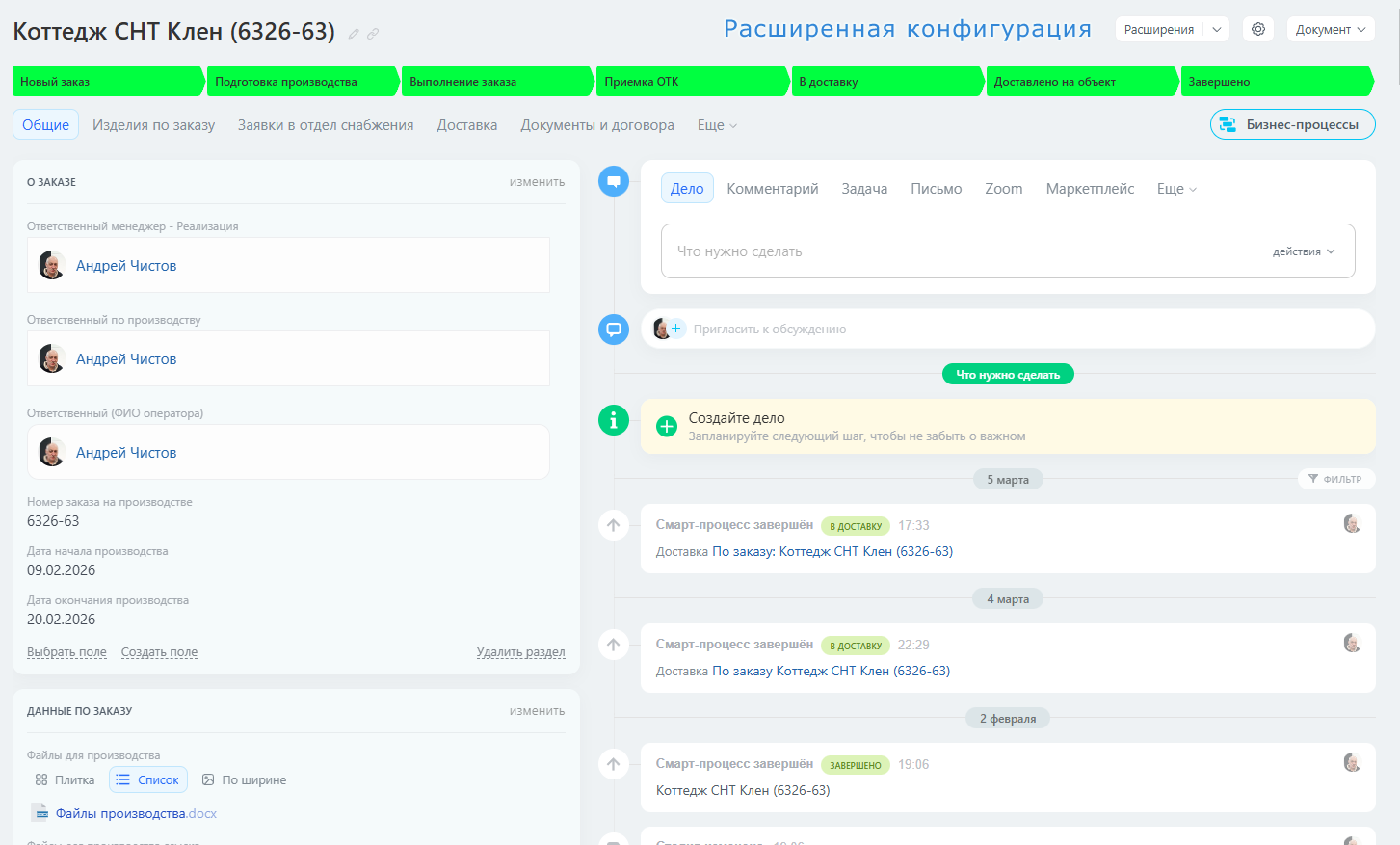The width and height of the screenshot is (1400, 845).
Task: Click изменить in О заказе section
Action: click(x=537, y=182)
